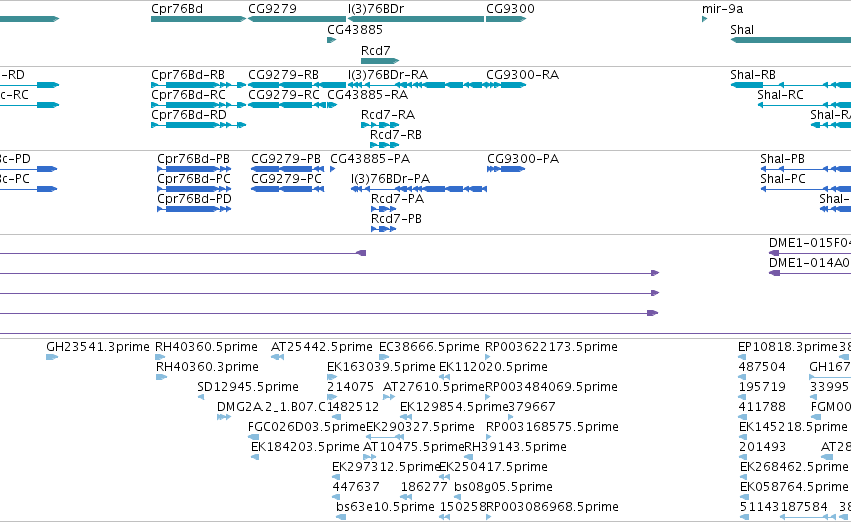The width and height of the screenshot is (851, 522).
Task: Select the bs63e10.5prime EST
Action: click(341, 518)
